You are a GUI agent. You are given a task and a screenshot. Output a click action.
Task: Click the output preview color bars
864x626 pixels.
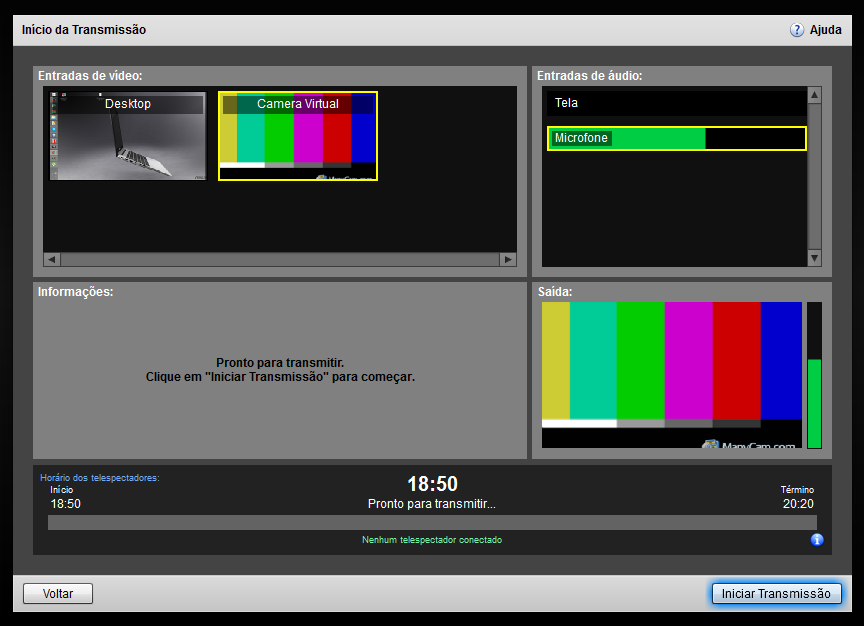pos(671,374)
